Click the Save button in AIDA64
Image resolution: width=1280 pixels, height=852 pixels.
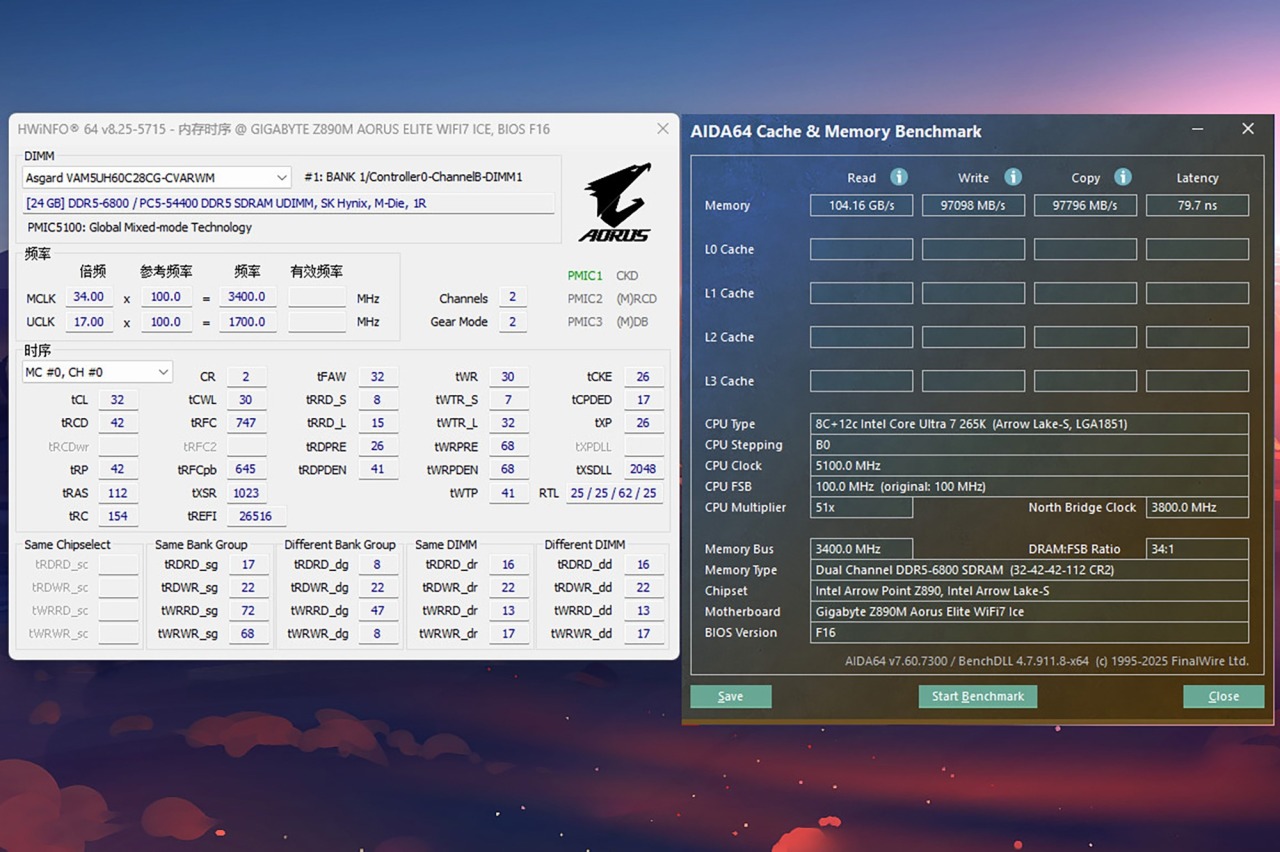(x=730, y=696)
